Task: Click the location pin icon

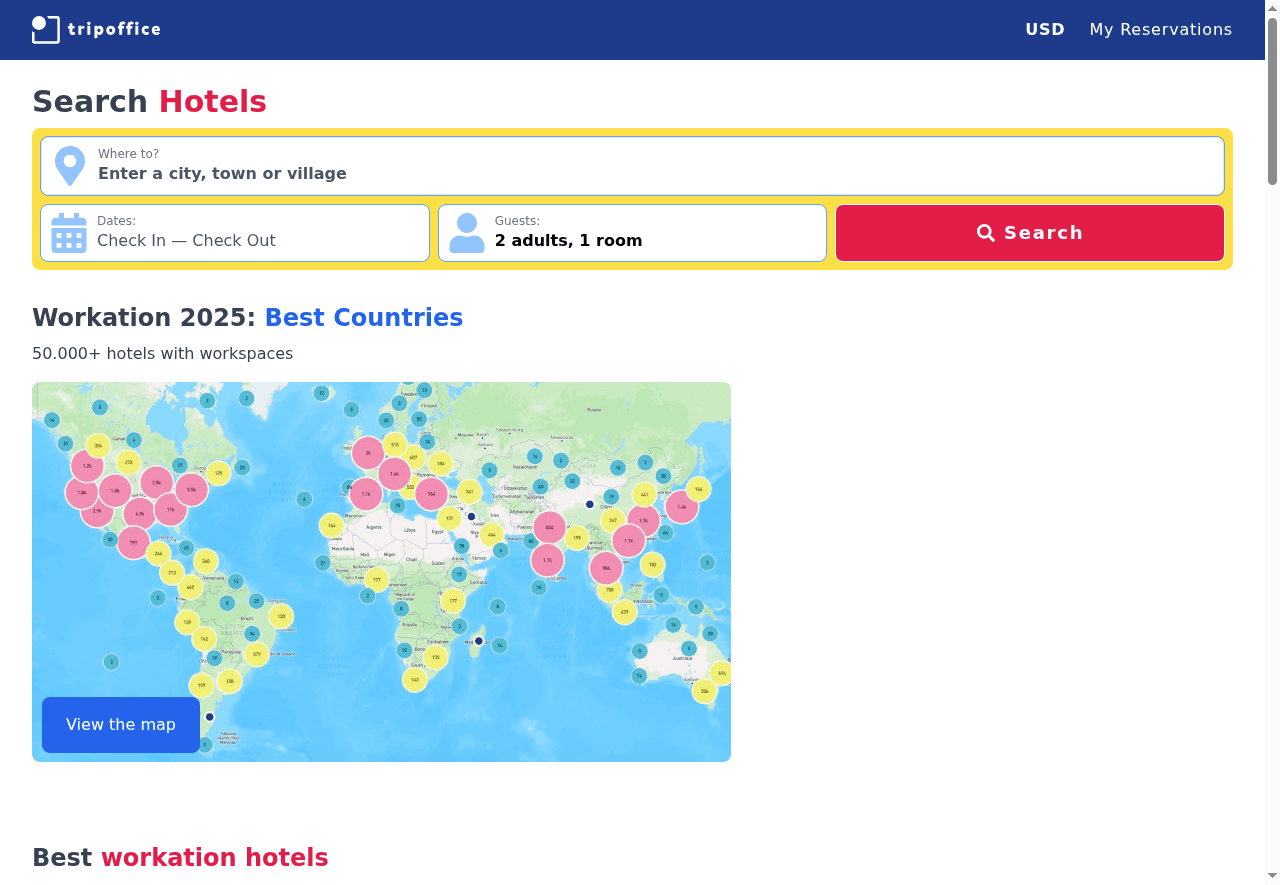Action: click(69, 166)
